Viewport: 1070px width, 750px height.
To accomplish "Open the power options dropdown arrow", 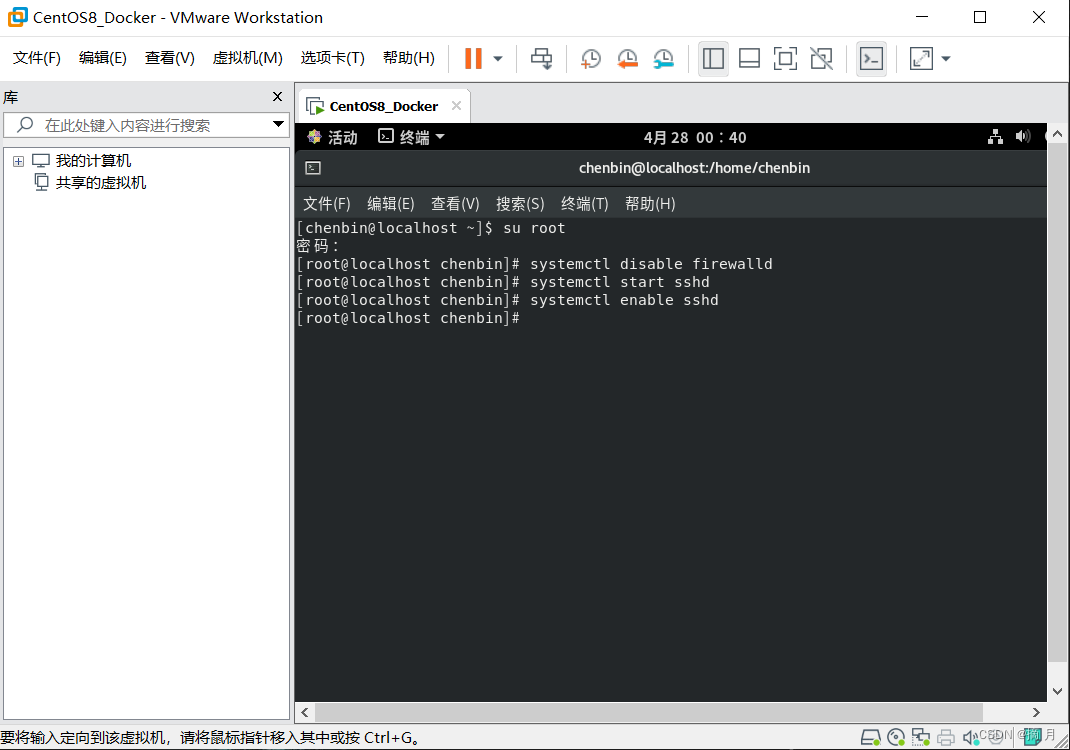I will click(498, 59).
